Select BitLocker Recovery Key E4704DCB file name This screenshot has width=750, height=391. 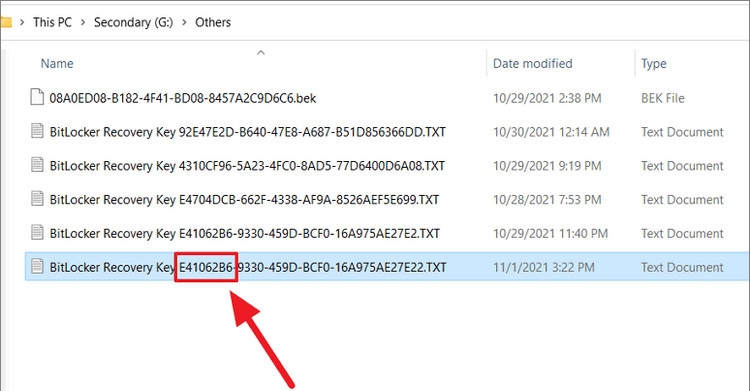[244, 200]
